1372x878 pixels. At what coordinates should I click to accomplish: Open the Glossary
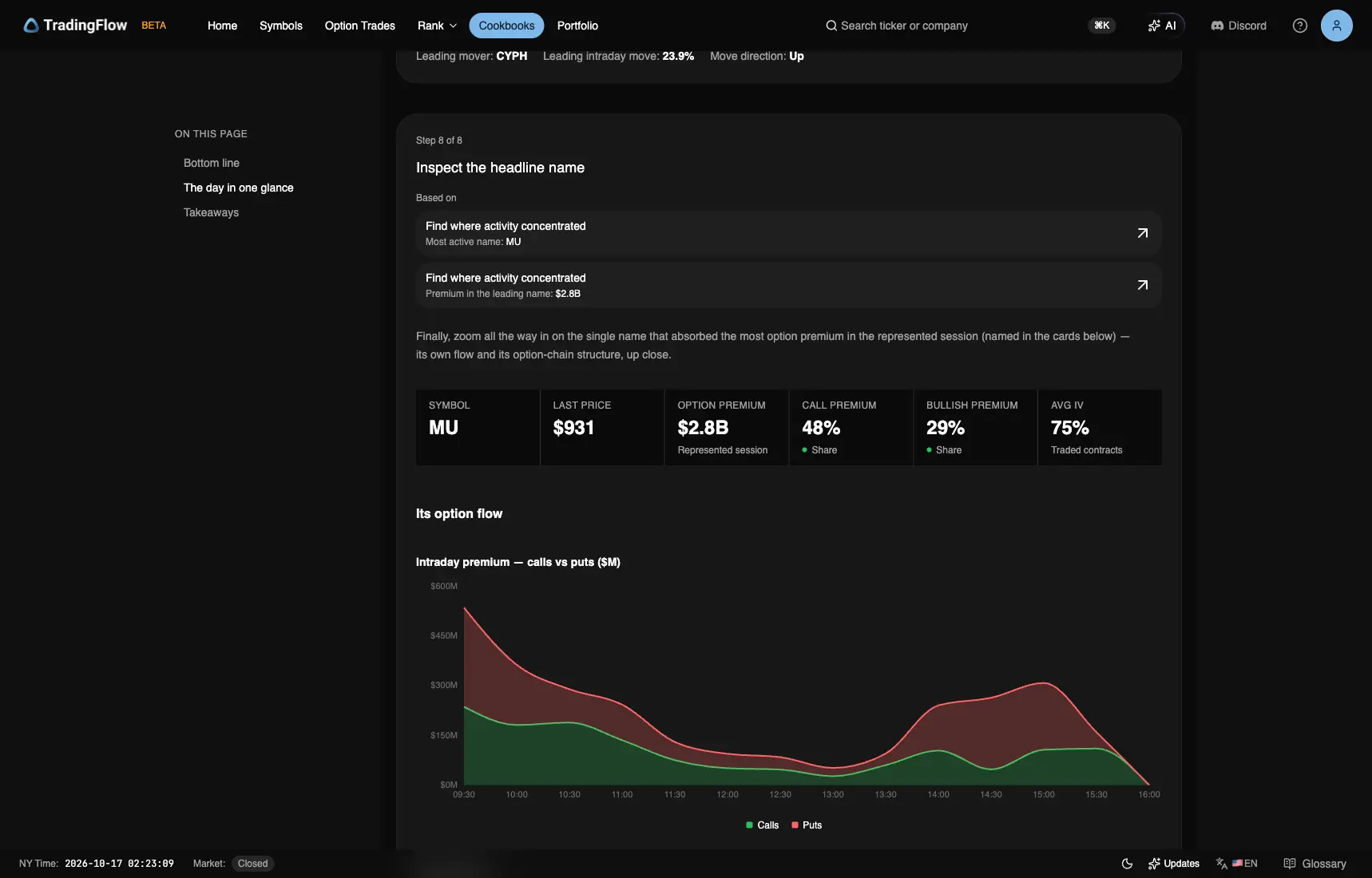(1315, 864)
